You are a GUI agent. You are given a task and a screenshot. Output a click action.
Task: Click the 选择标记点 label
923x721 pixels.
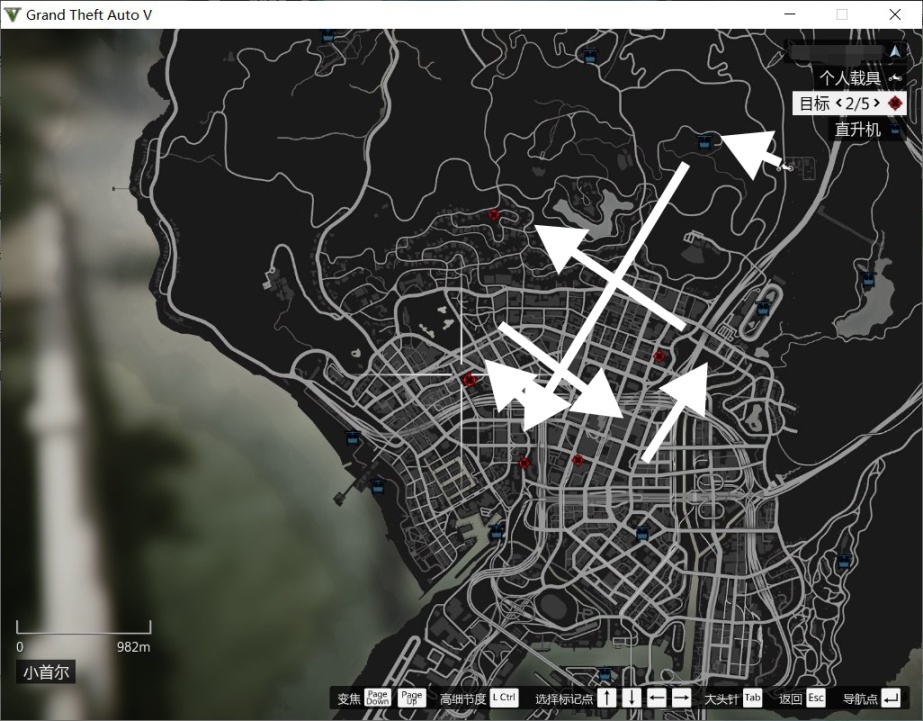564,699
